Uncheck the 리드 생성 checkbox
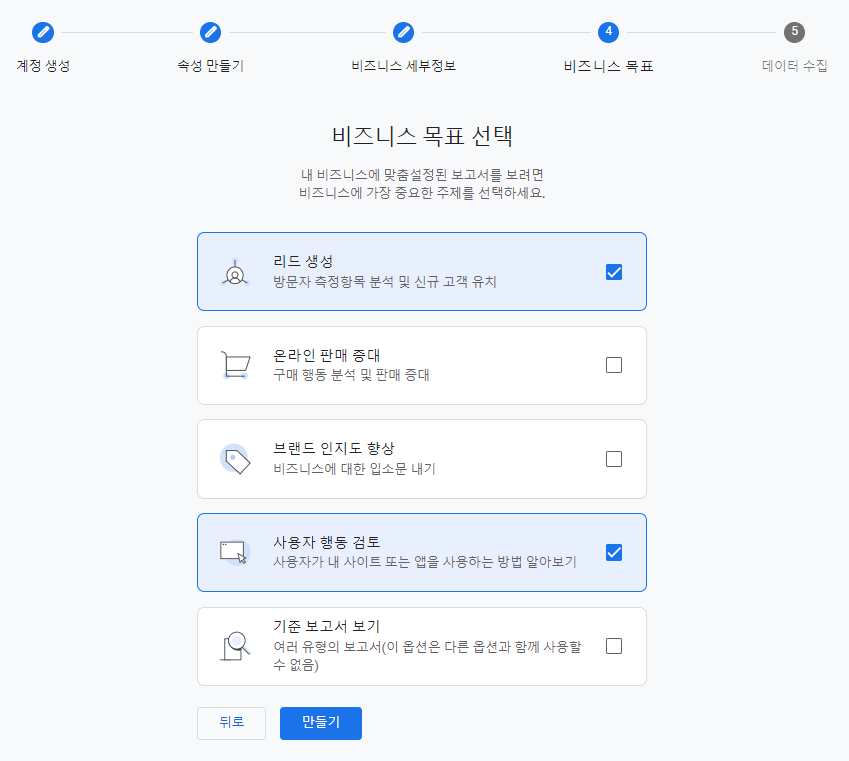This screenshot has width=849, height=761. tap(613, 272)
